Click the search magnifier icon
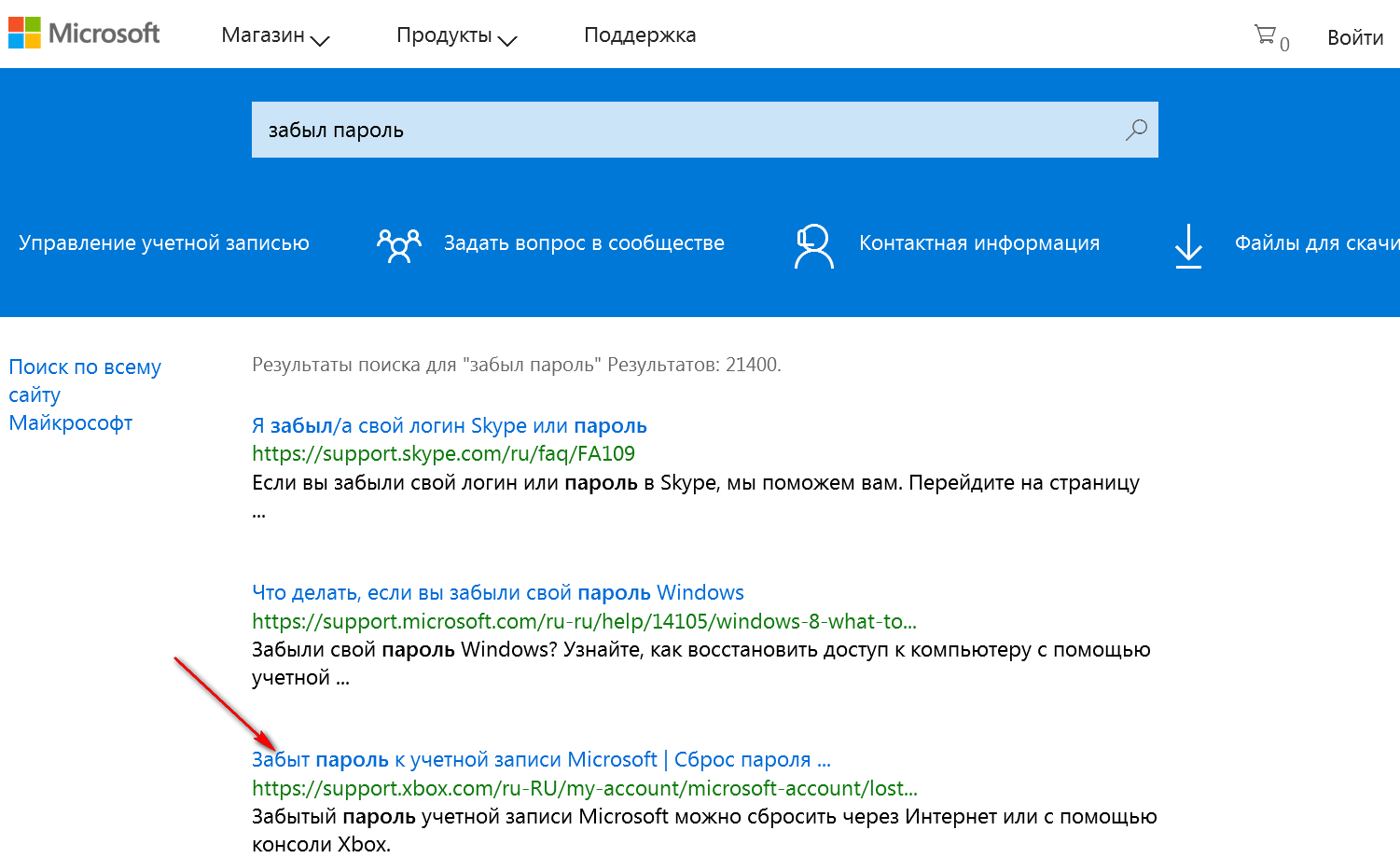The height and width of the screenshot is (858, 1400). coord(1136,130)
